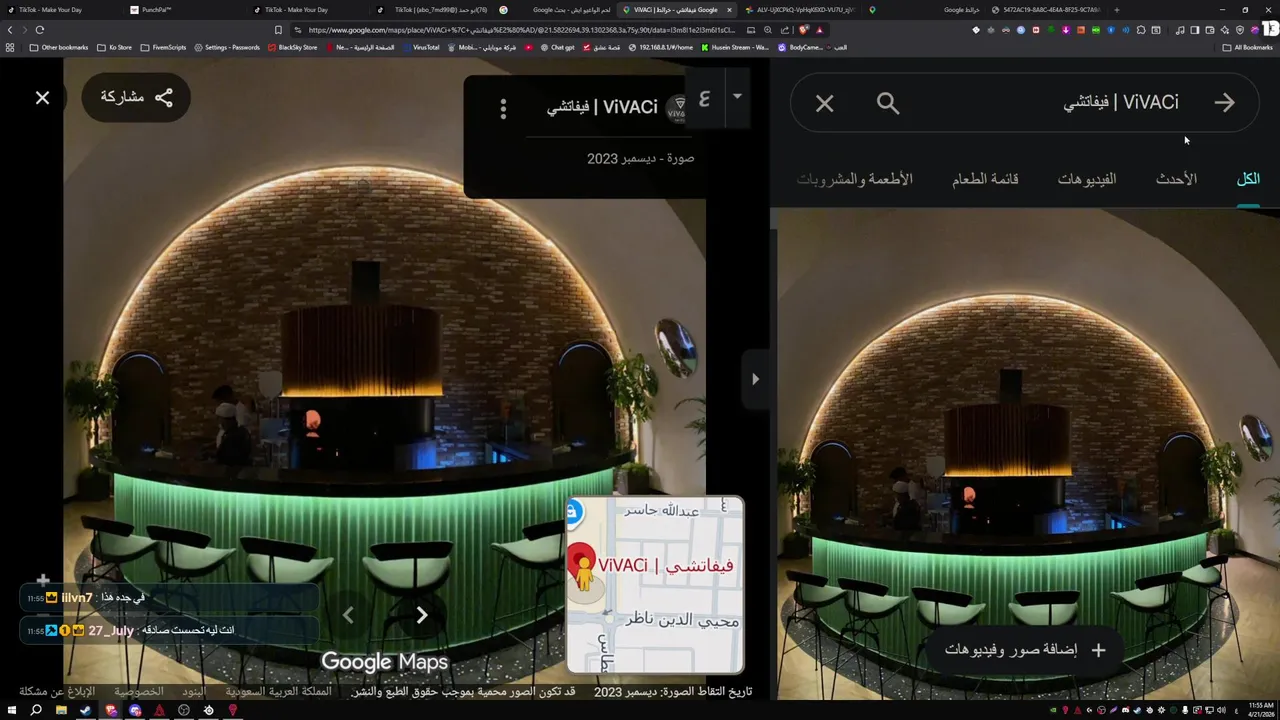The image size is (1280, 720).
Task: Select the الكل tab
Action: pyautogui.click(x=1248, y=179)
